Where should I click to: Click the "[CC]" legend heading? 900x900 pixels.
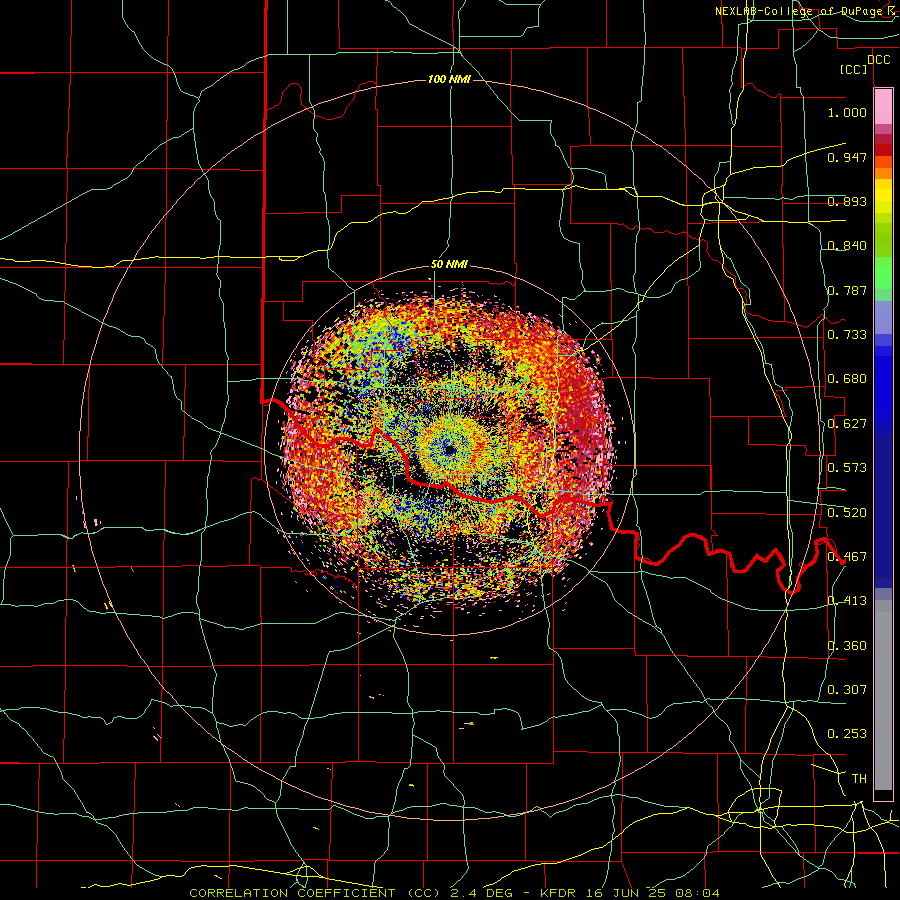point(854,69)
